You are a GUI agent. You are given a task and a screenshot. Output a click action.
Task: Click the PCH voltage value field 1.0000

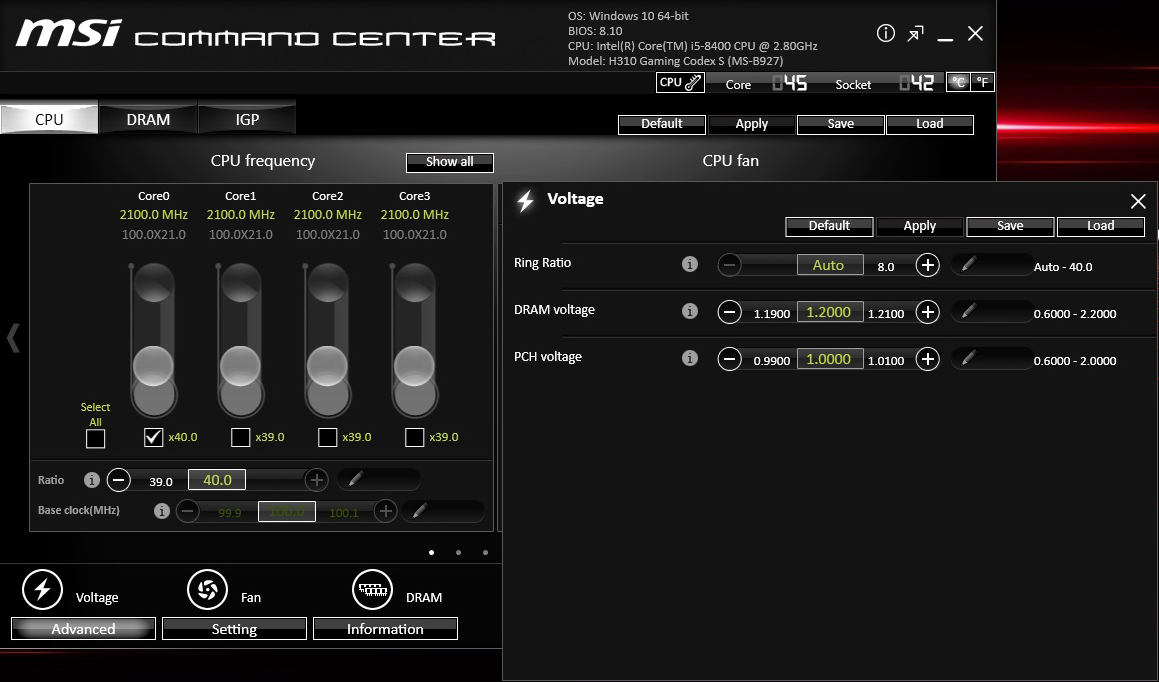pyautogui.click(x=829, y=359)
